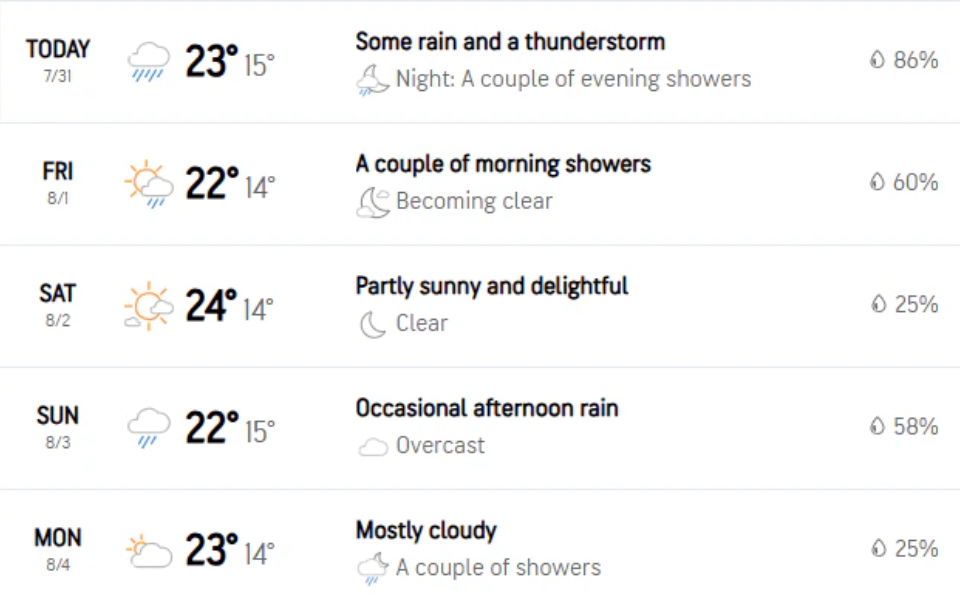Click Friday's becoming clear night icon
The image size is (960, 600).
click(x=372, y=202)
